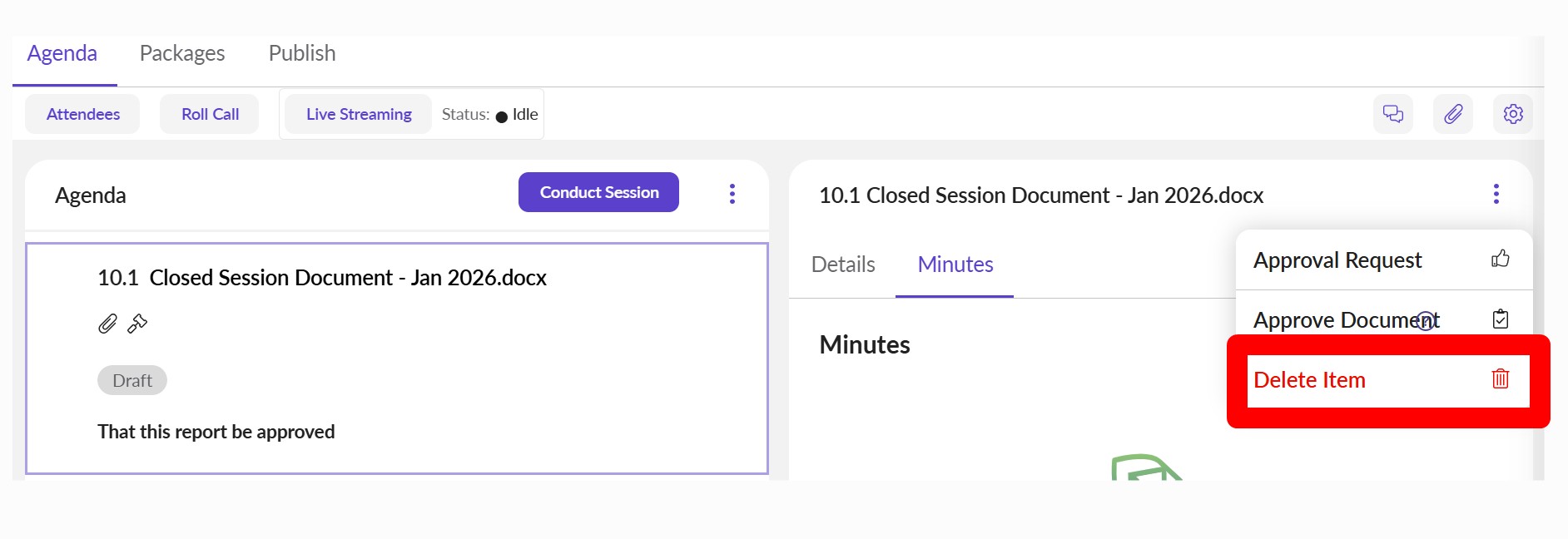This screenshot has width=1568, height=539.
Task: Open the Attendees list button
Action: click(x=83, y=114)
